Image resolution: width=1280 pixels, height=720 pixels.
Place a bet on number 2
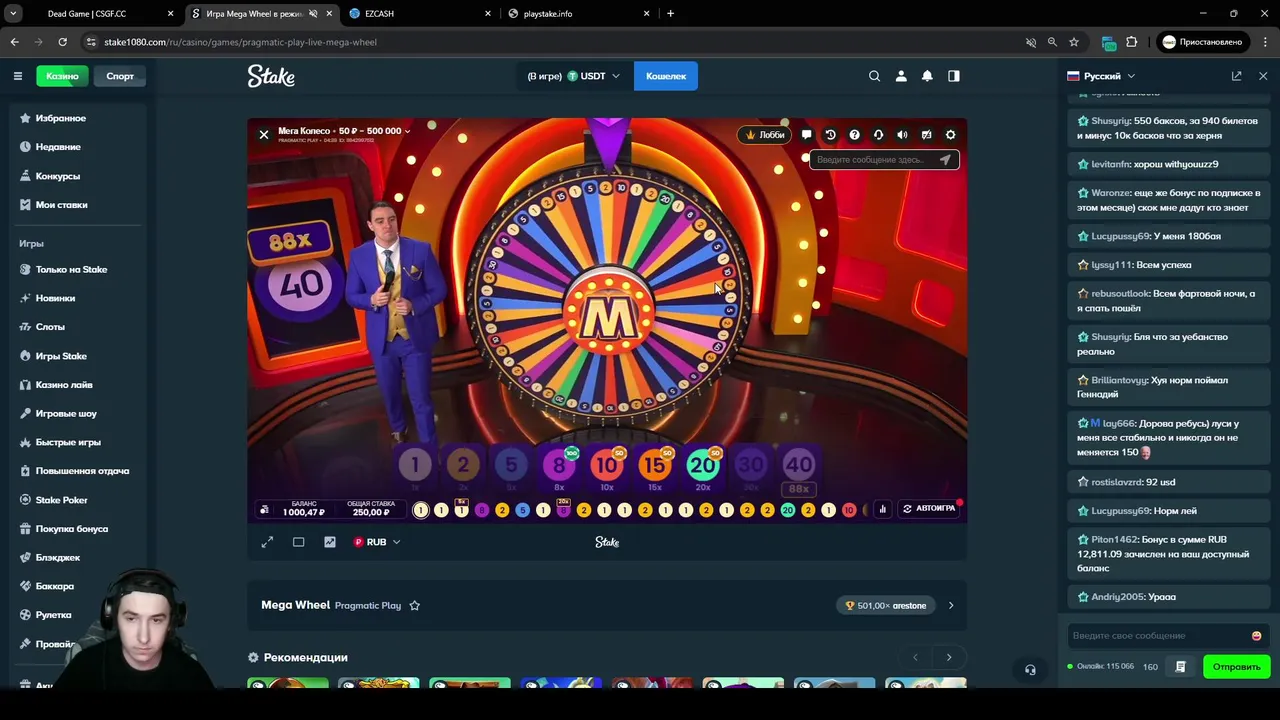point(463,465)
